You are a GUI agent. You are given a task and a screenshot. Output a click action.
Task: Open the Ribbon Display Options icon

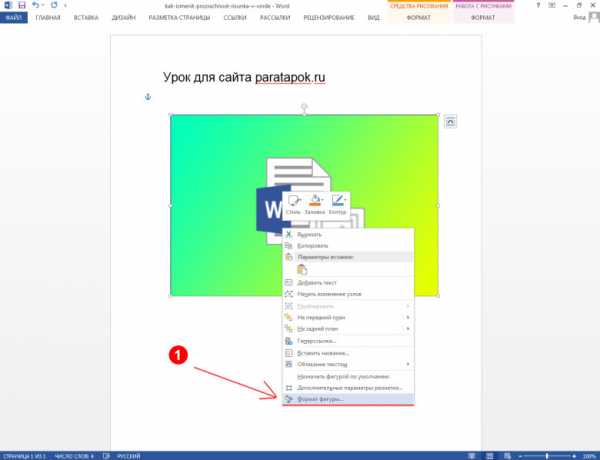(552, 5)
